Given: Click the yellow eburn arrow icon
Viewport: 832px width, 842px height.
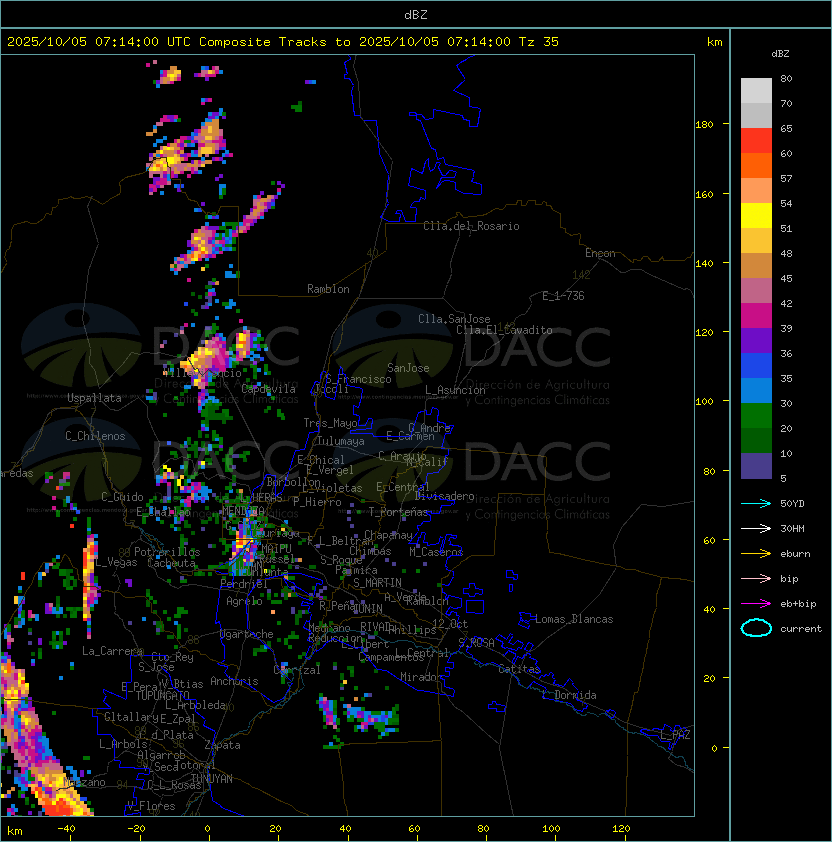Looking at the screenshot, I should click(x=756, y=554).
